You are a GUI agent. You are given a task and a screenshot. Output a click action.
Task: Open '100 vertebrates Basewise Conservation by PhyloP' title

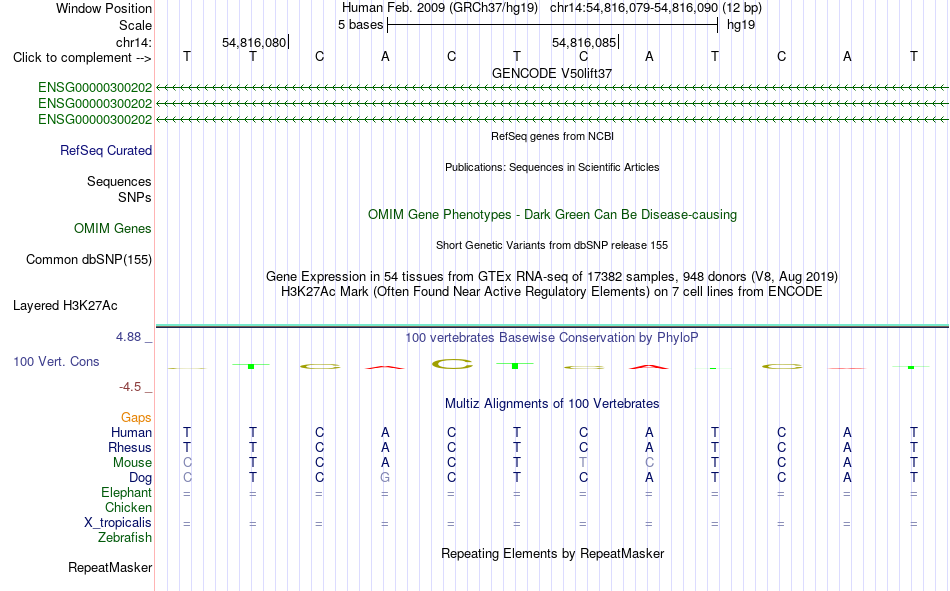pyautogui.click(x=552, y=338)
